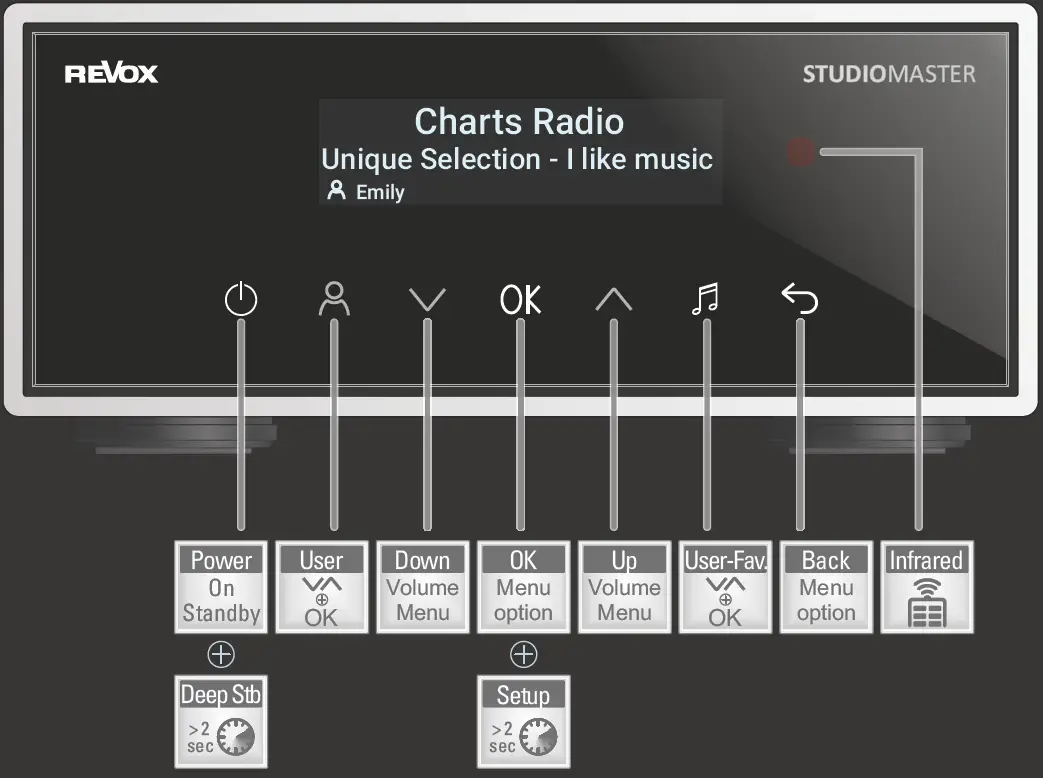Click the Setup 2-second hold box
1043x778 pixels.
[523, 721]
